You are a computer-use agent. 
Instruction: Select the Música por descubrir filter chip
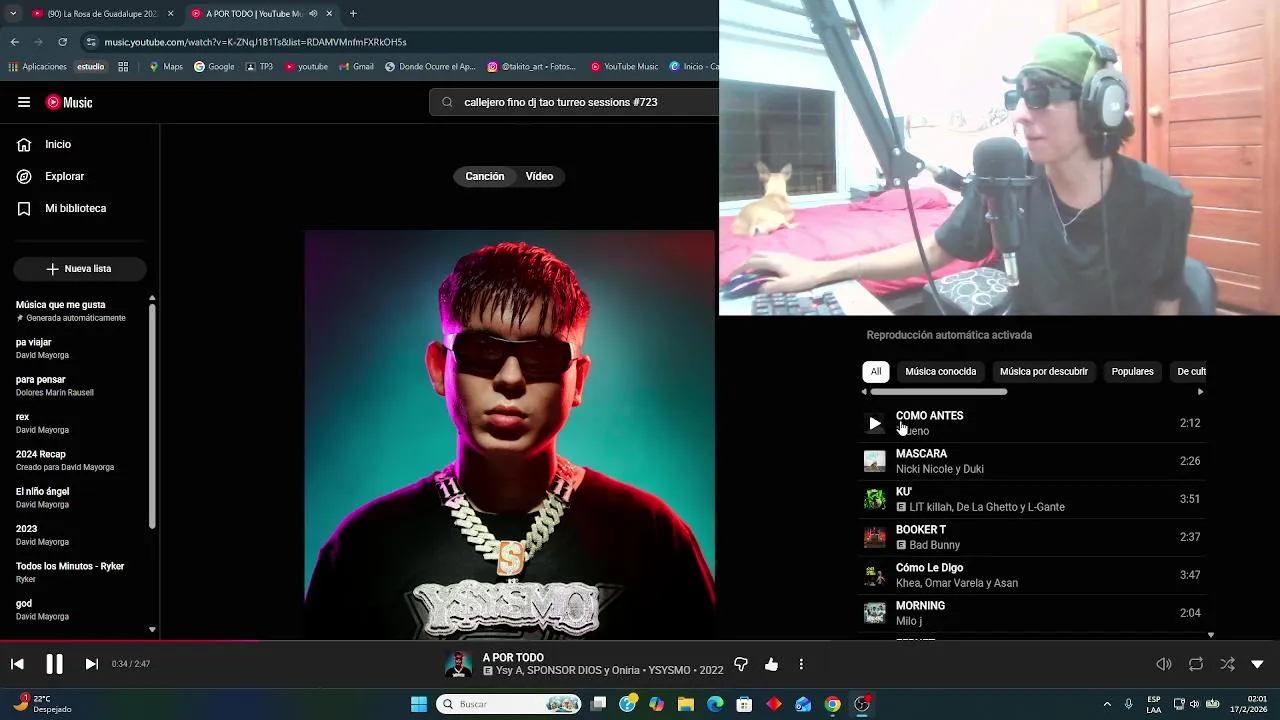(x=1044, y=371)
